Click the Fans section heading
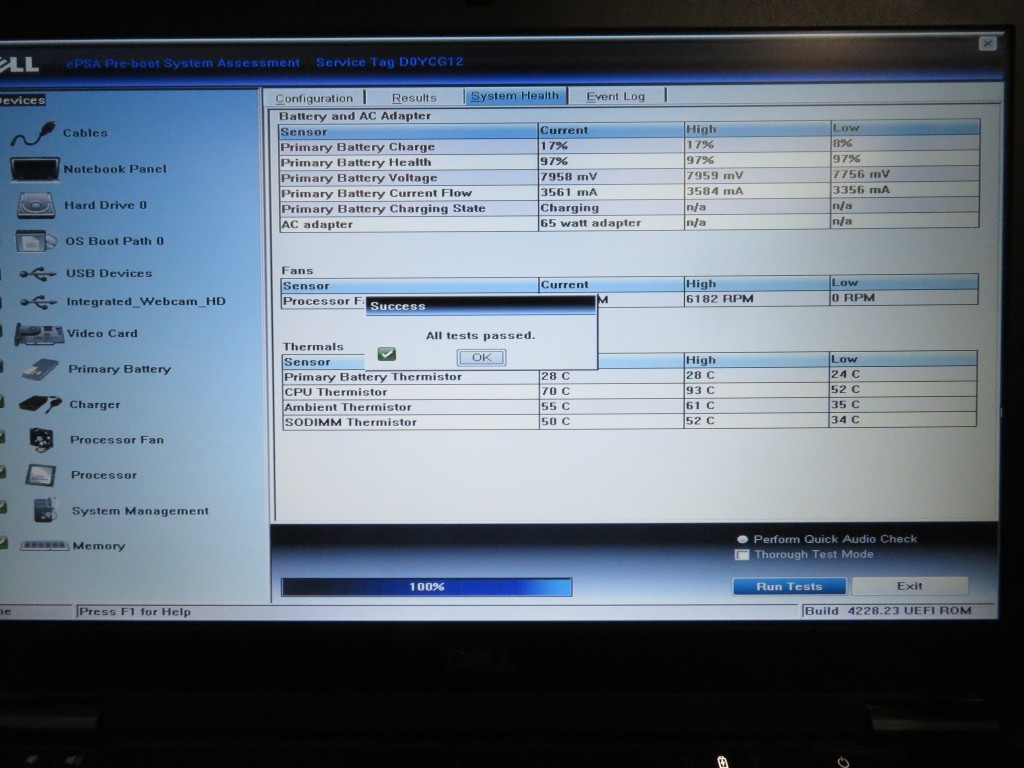 click(297, 270)
